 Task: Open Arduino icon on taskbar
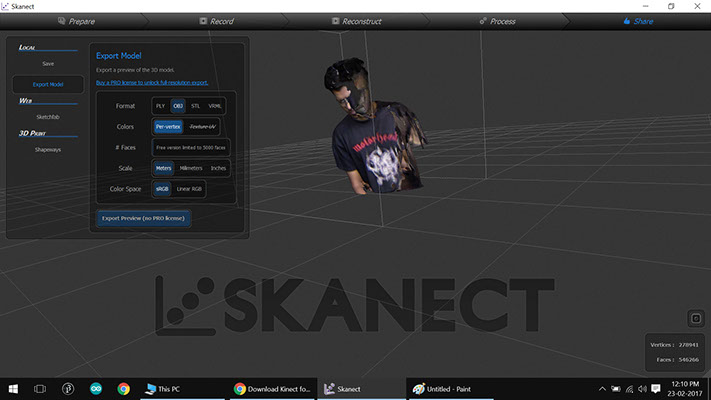[96, 389]
